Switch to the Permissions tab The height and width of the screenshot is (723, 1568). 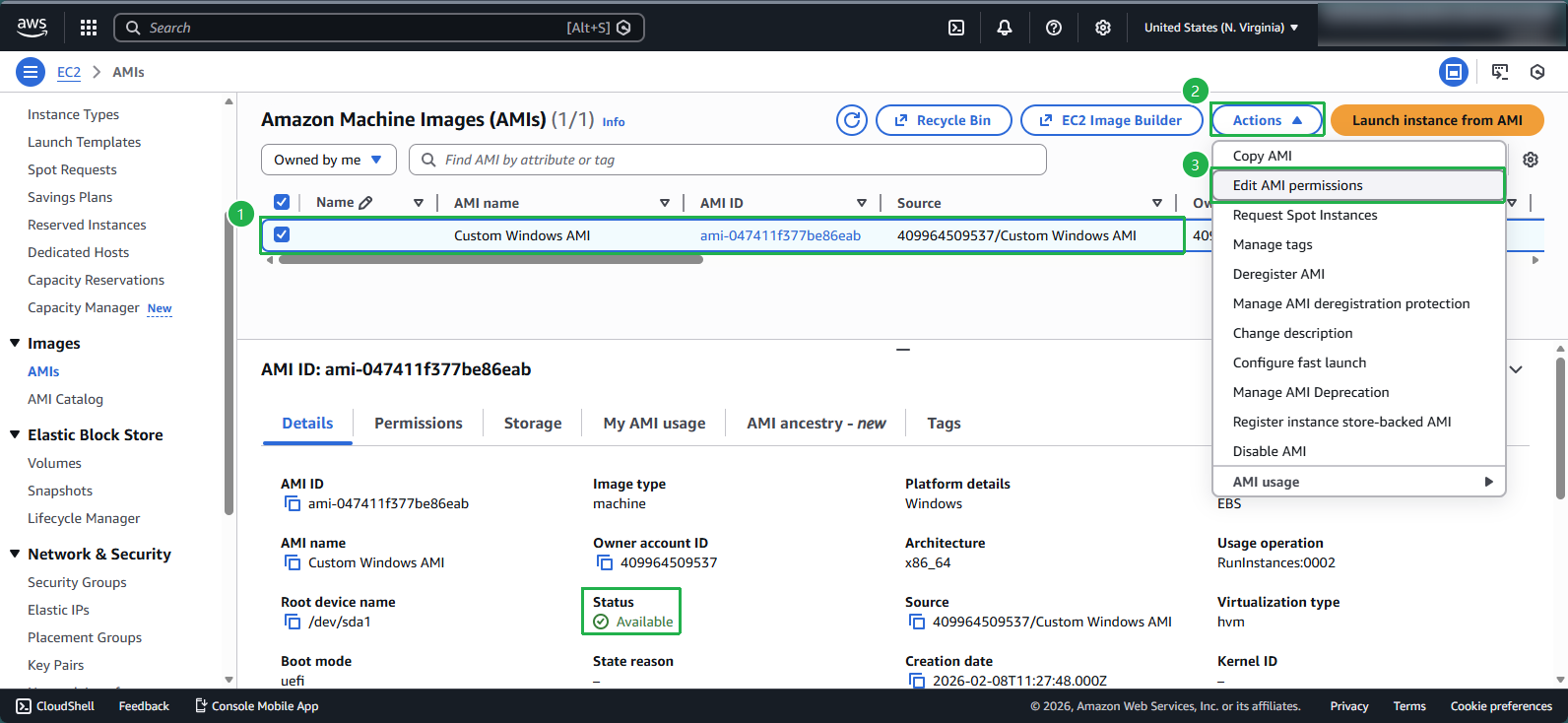point(418,424)
